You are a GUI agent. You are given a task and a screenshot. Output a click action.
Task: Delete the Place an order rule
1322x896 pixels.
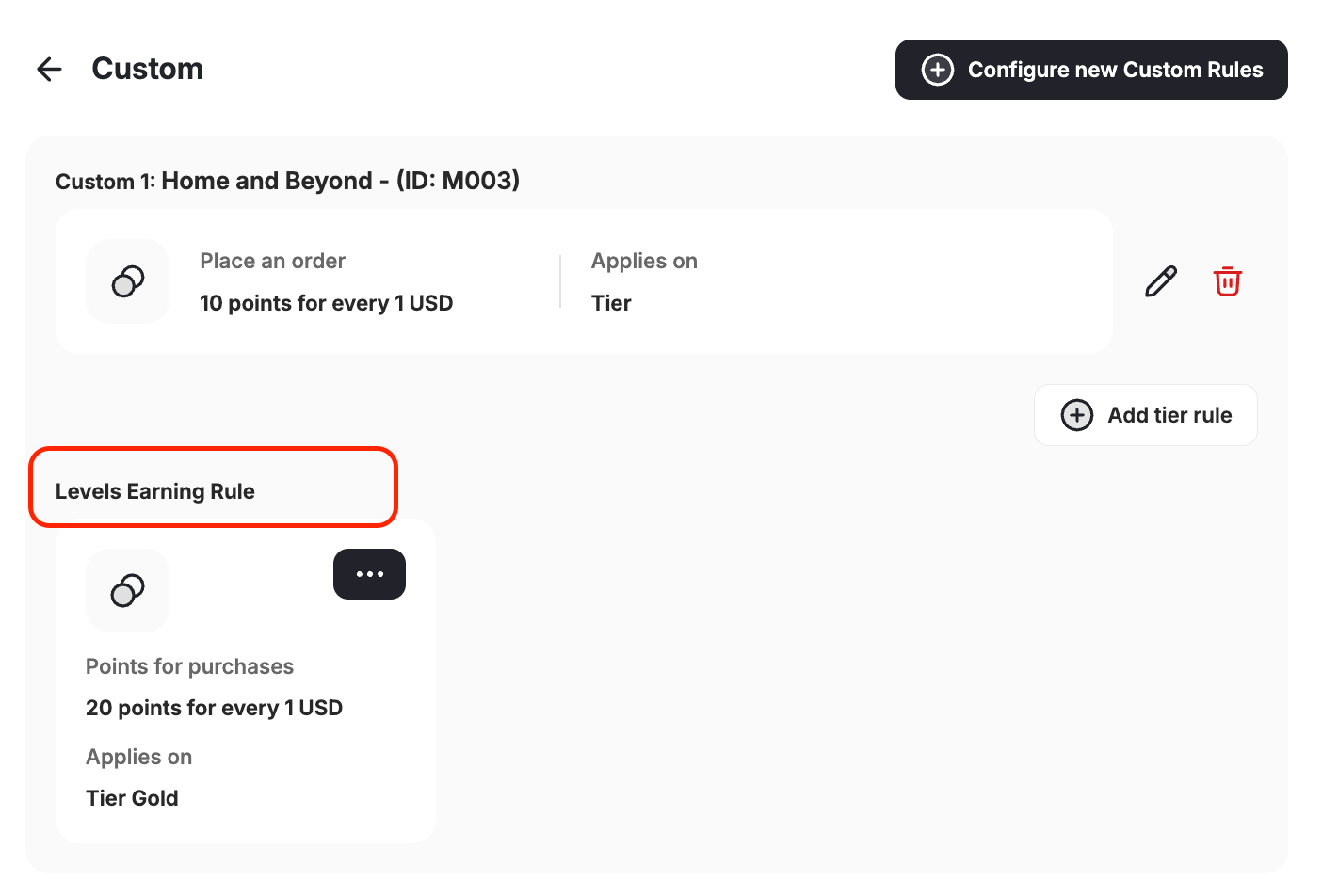pos(1227,281)
